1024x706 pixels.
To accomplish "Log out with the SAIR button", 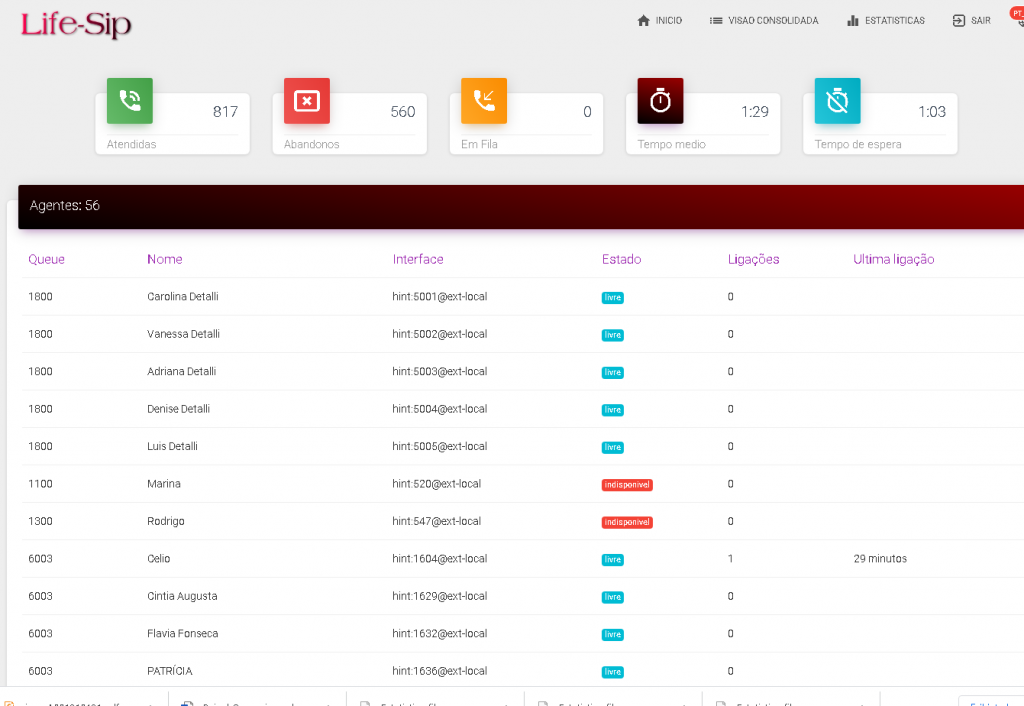I will pyautogui.click(x=971, y=20).
